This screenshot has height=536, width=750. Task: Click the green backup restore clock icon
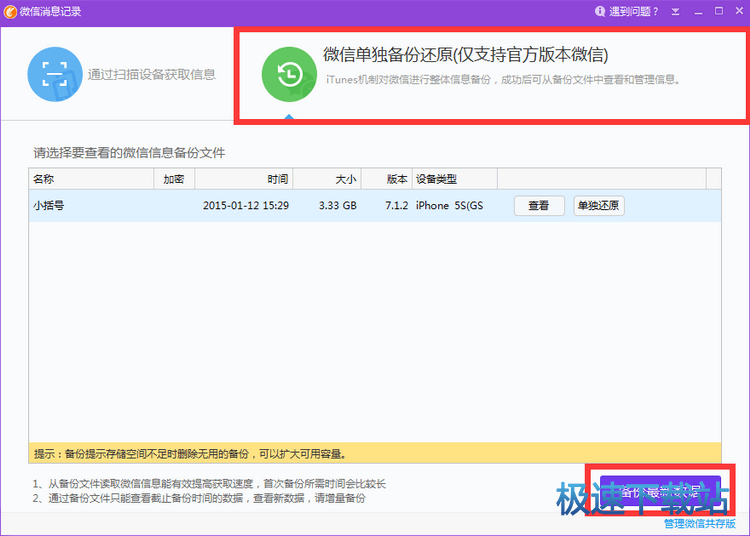tap(289, 74)
